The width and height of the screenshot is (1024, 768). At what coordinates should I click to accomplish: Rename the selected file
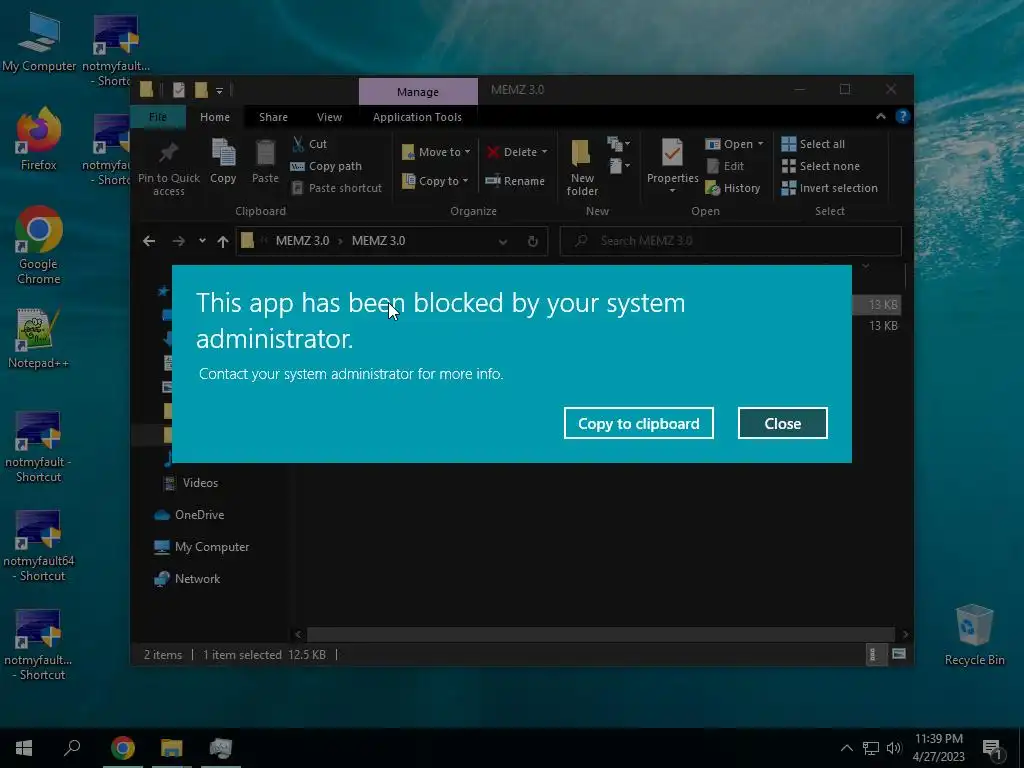click(x=515, y=181)
